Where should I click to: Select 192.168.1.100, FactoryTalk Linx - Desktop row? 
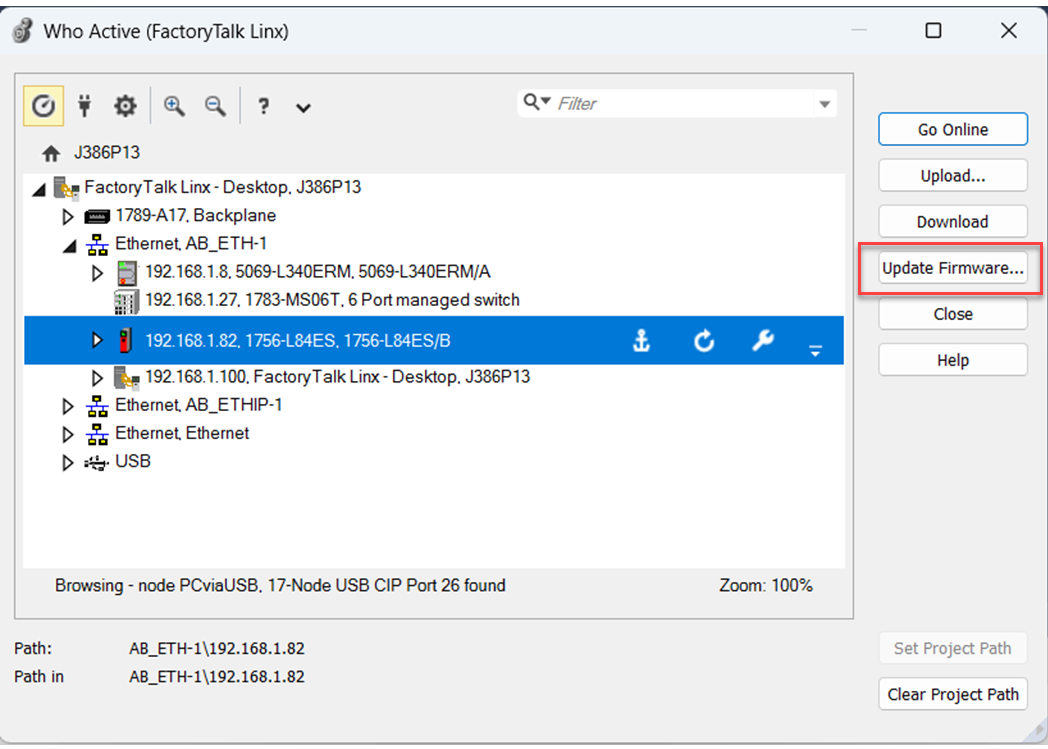pyautogui.click(x=338, y=377)
